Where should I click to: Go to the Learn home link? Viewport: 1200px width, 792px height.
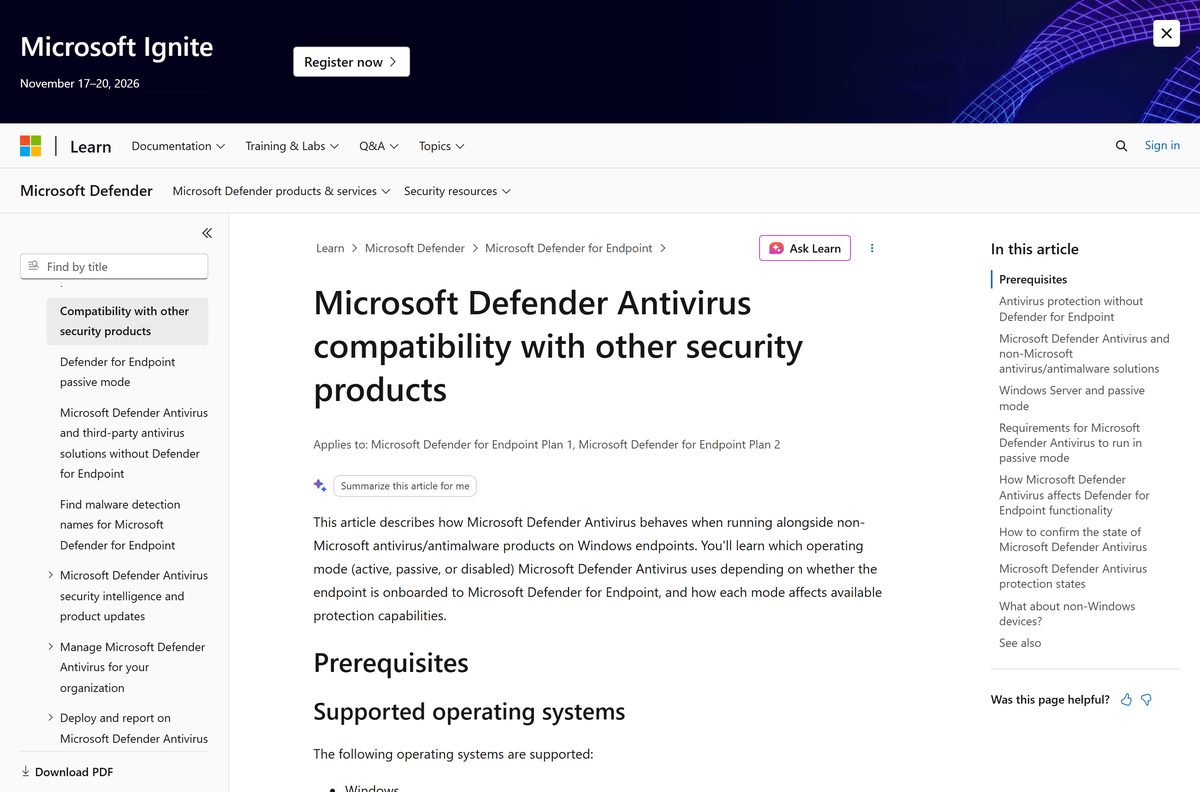[90, 146]
